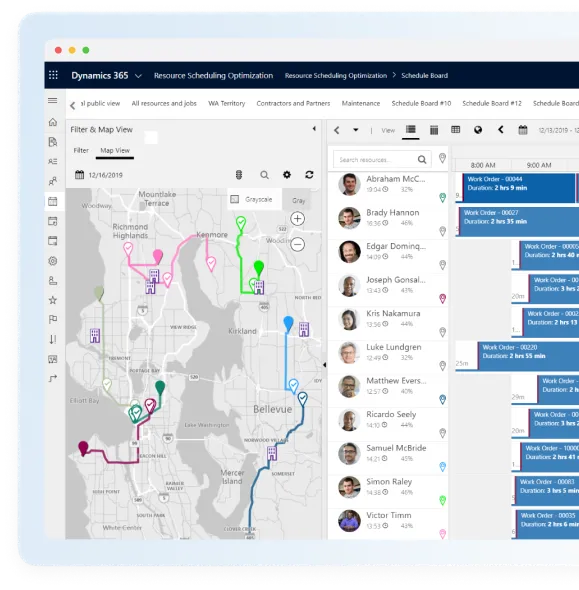Select the Grayscale map style

click(255, 199)
